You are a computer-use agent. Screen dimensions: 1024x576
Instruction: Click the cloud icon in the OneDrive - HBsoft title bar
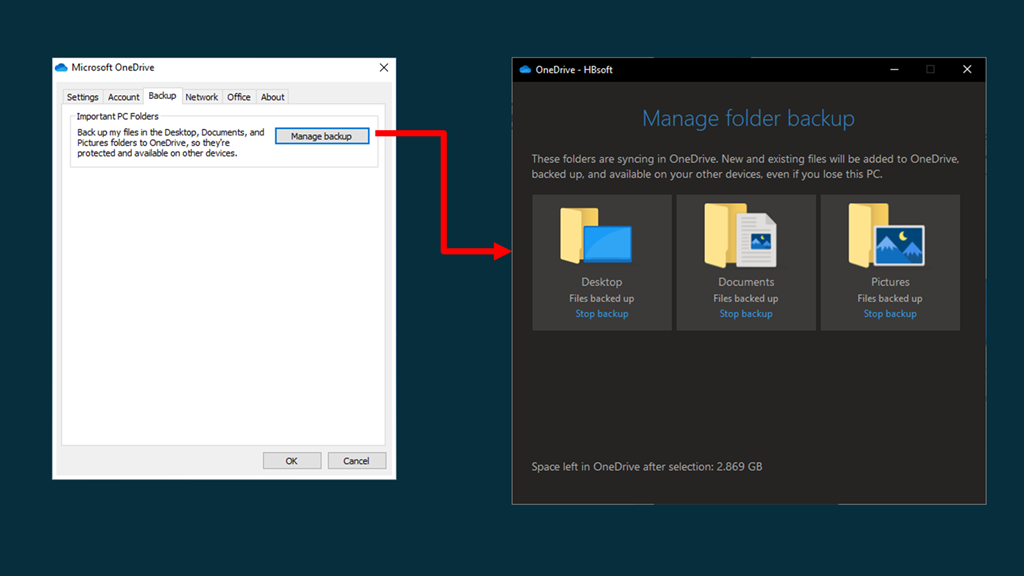coord(525,70)
